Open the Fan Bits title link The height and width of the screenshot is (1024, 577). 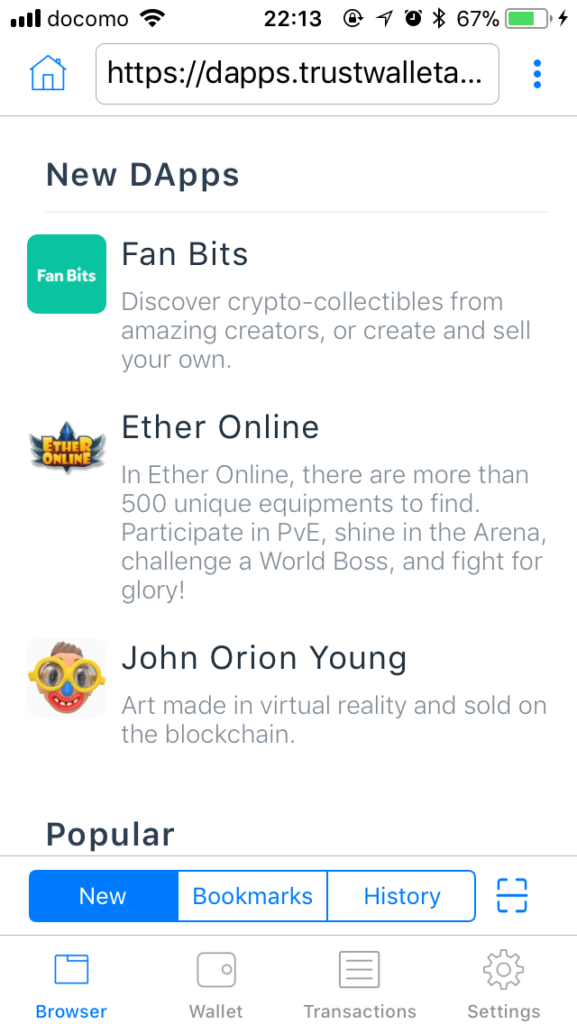click(x=185, y=255)
